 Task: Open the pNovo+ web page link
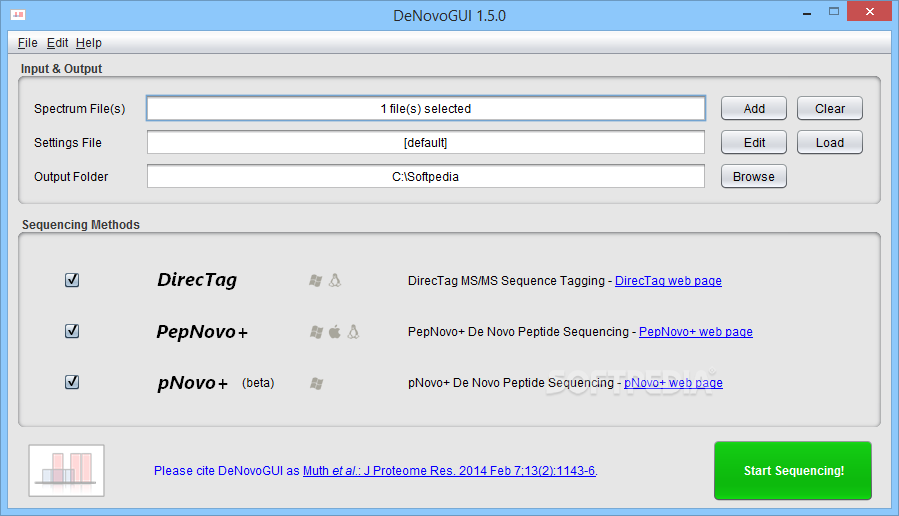pos(673,383)
